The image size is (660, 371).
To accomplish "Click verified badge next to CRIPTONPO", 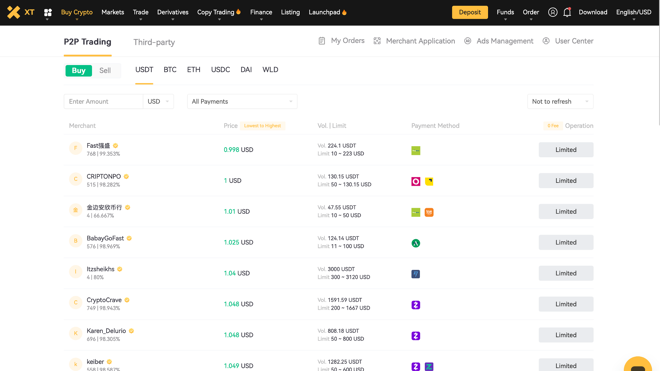I will (x=126, y=176).
